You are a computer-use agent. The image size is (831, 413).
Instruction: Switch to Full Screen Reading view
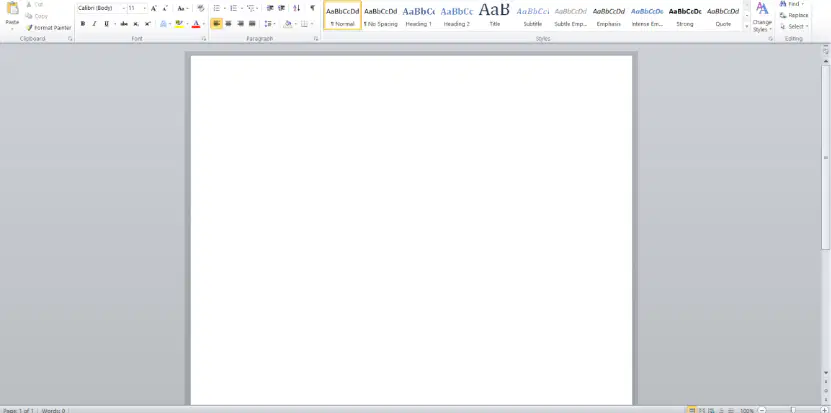click(x=702, y=410)
